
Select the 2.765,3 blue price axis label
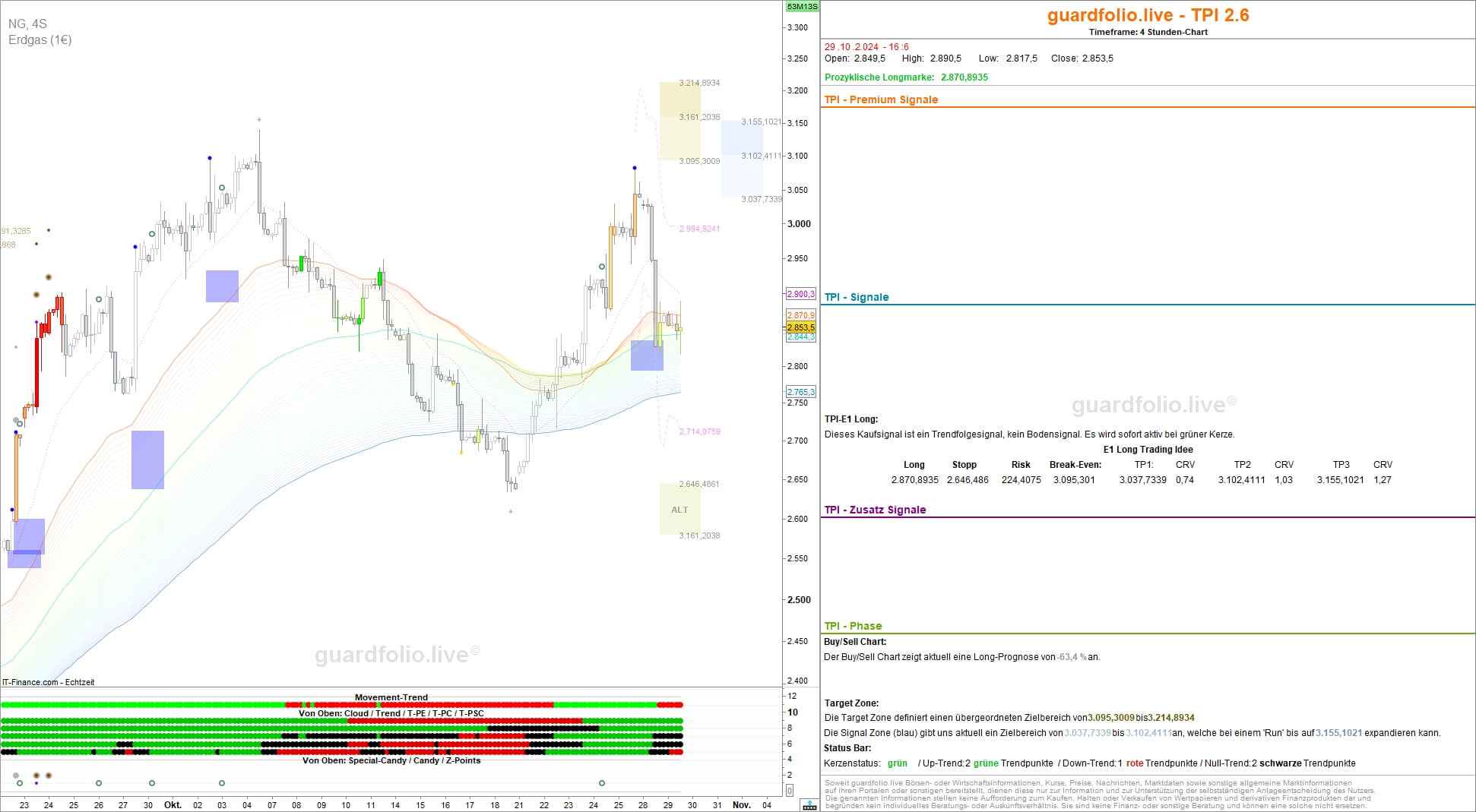coord(800,392)
